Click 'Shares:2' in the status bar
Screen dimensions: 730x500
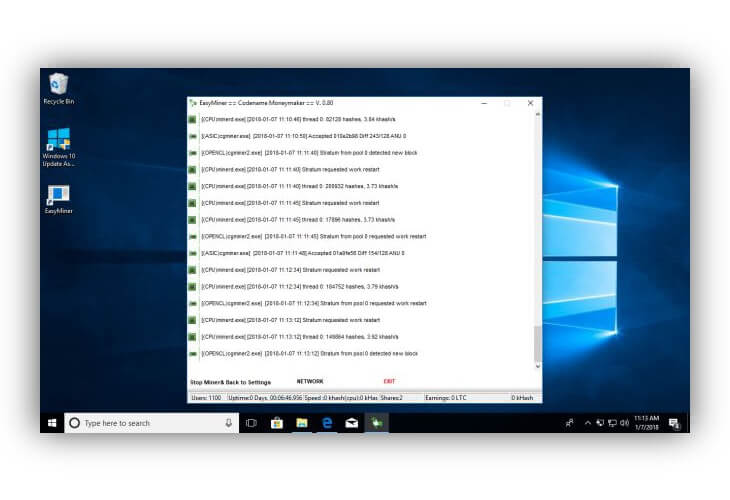coord(392,398)
